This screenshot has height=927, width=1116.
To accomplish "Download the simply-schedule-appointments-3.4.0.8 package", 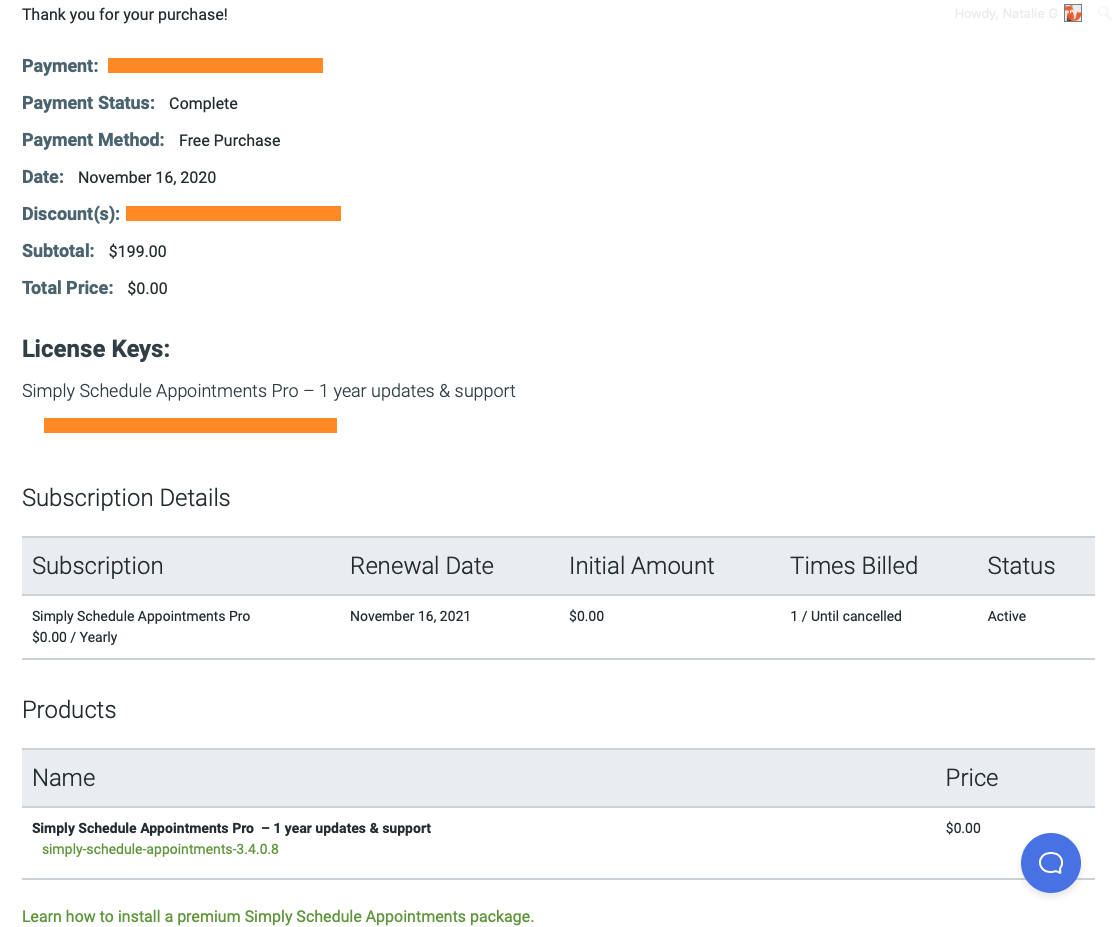I will pos(160,848).
